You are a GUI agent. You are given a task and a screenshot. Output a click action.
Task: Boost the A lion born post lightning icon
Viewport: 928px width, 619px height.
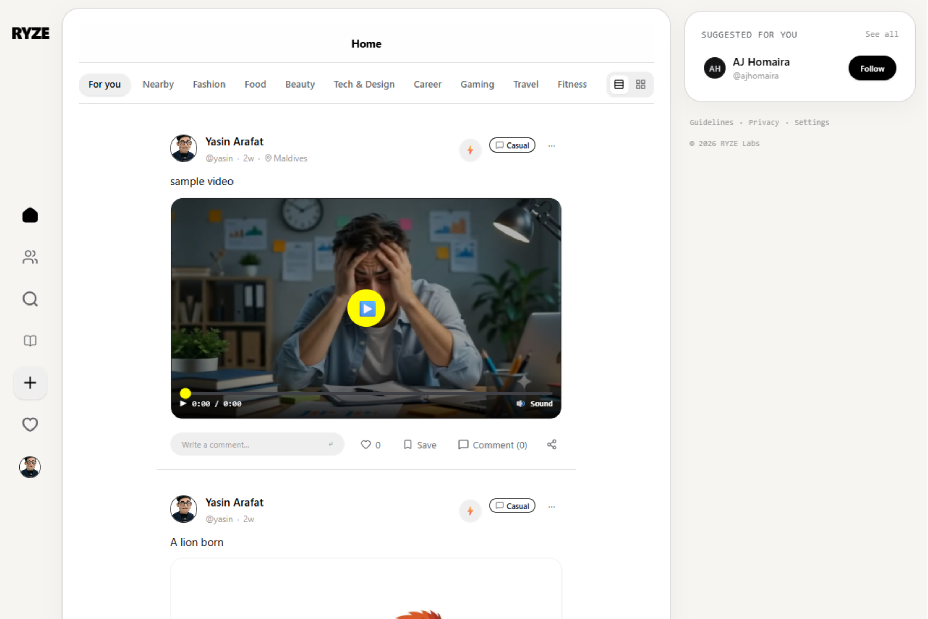(471, 511)
